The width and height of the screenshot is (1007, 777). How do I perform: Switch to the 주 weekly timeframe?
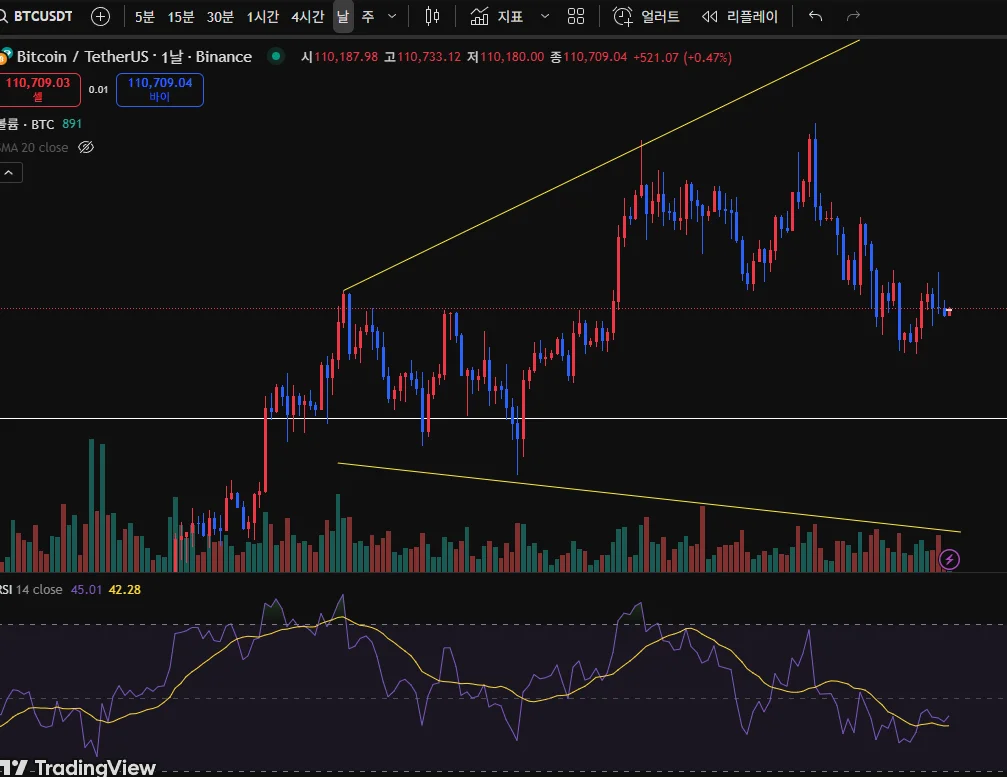[368, 17]
